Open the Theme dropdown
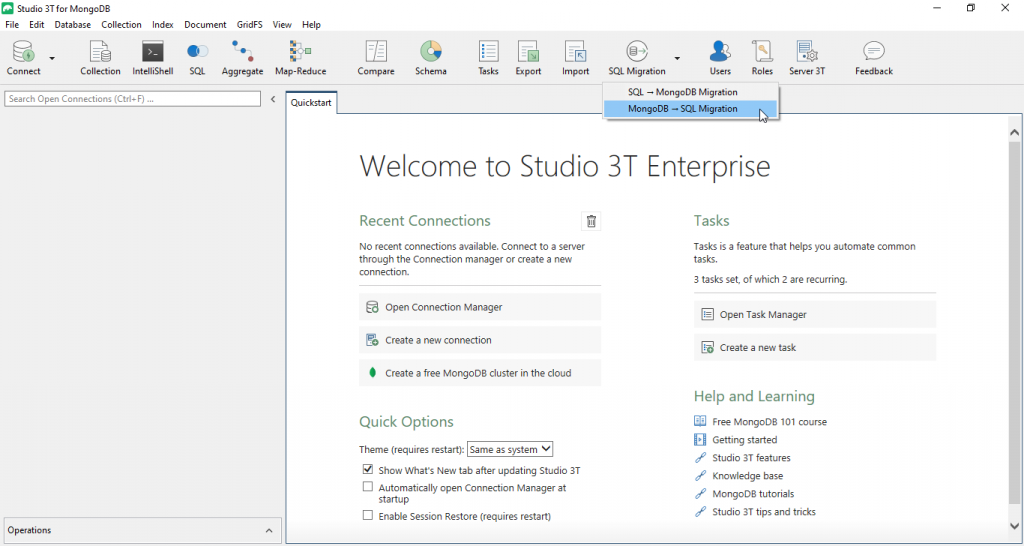This screenshot has height=546, width=1024. click(510, 450)
